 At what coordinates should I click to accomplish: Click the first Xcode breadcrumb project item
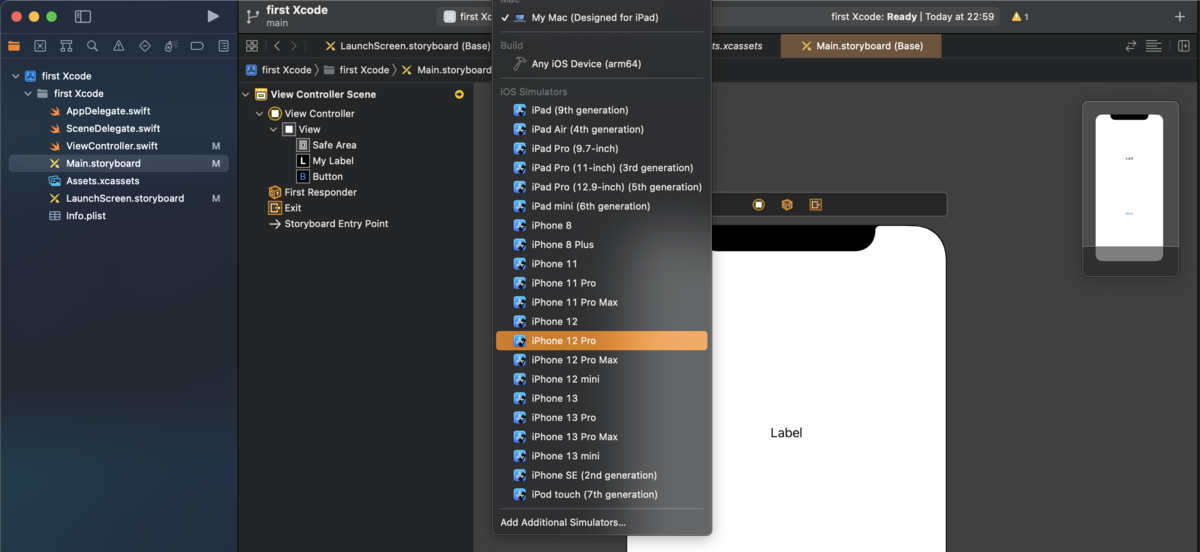click(278, 70)
